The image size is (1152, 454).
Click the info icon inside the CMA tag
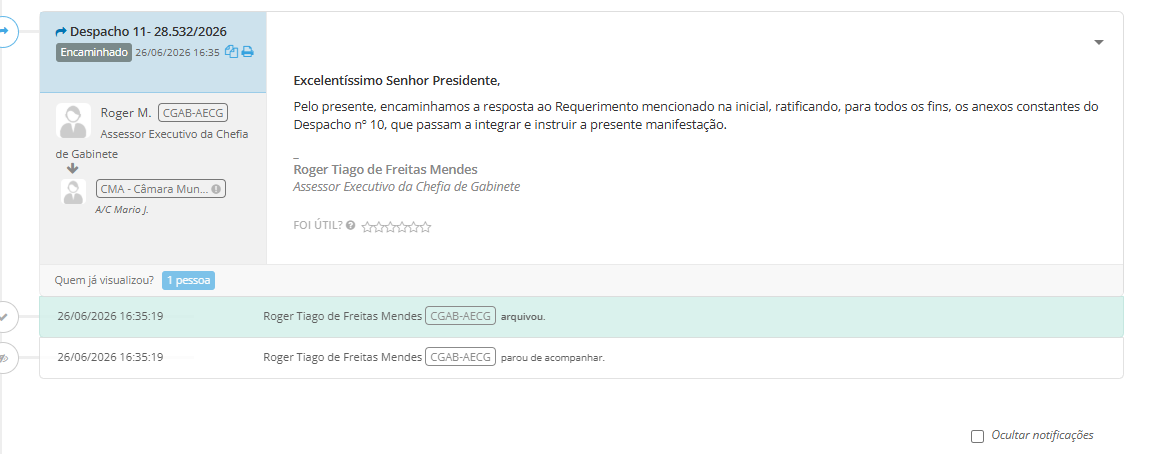point(216,189)
